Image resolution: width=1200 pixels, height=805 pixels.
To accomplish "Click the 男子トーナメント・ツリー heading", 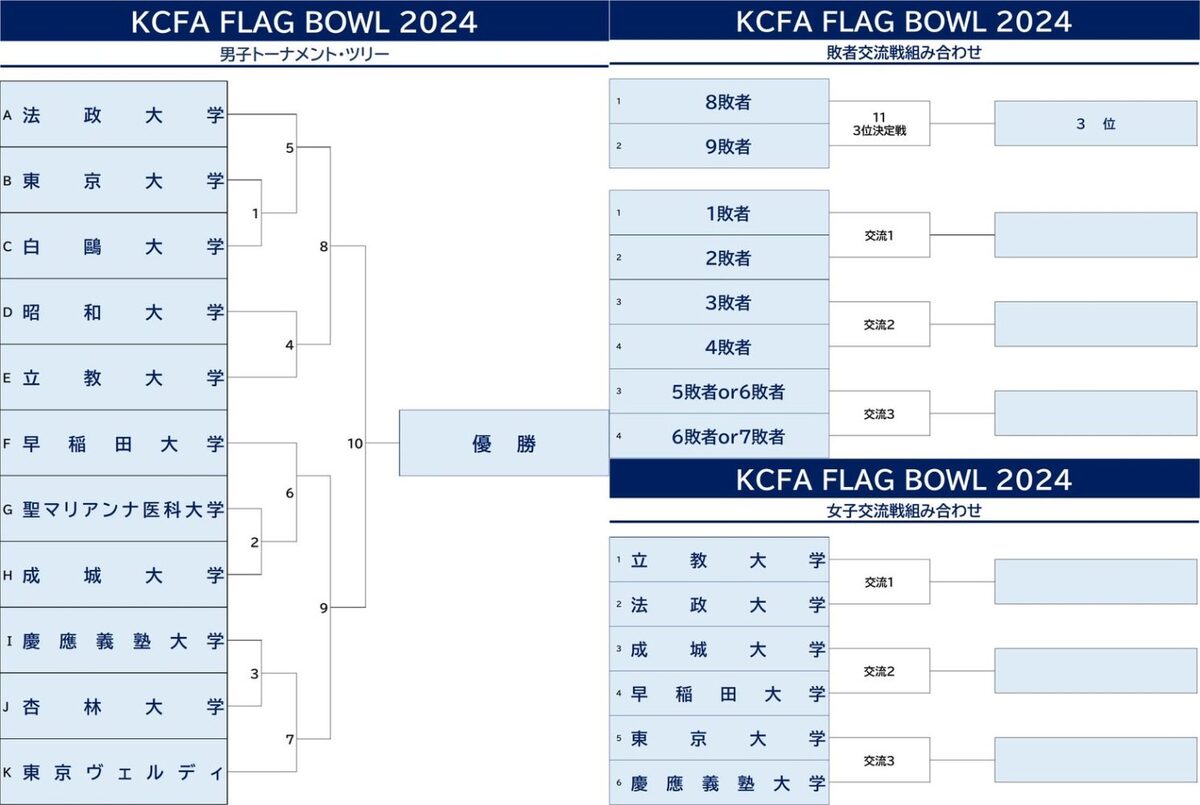I will tap(304, 55).
